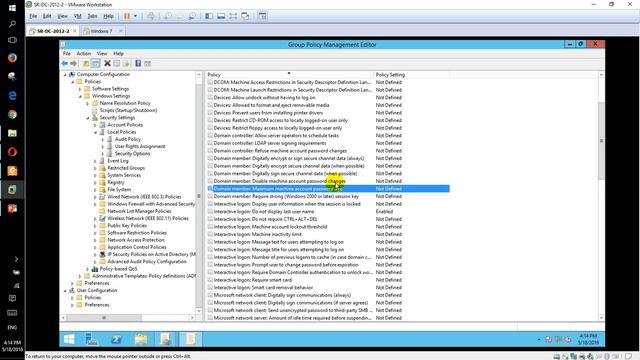
Task: Open Firefox from host taskbar
Action: click(x=12, y=58)
